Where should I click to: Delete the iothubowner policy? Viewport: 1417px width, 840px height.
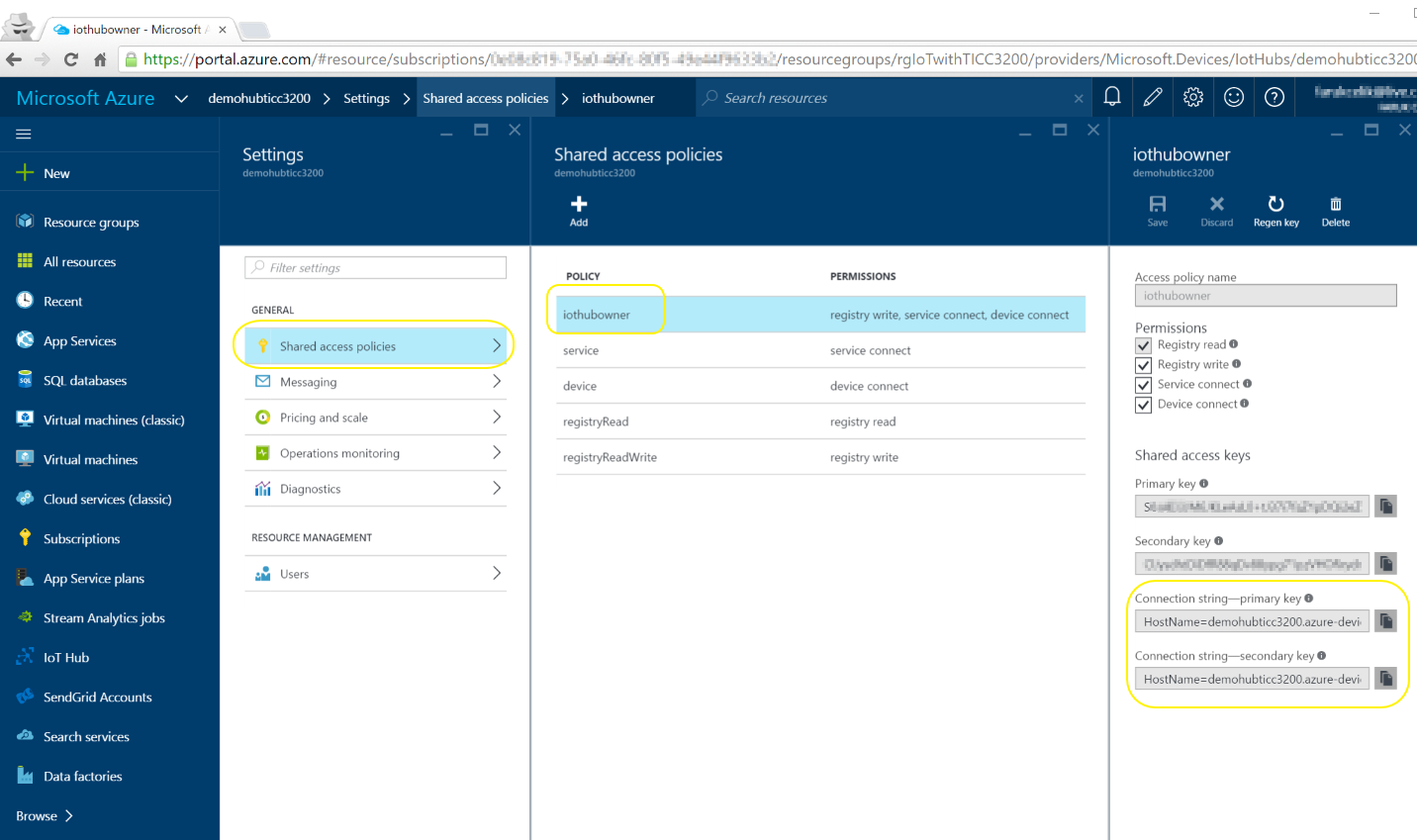(x=1336, y=211)
